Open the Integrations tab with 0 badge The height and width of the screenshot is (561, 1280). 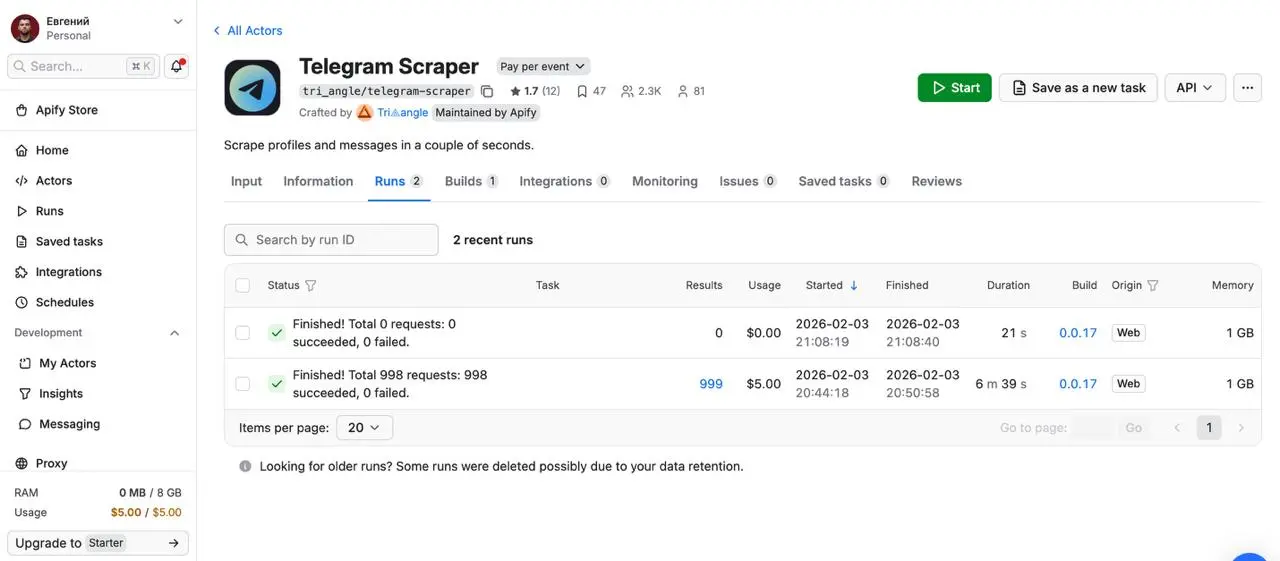click(x=565, y=181)
